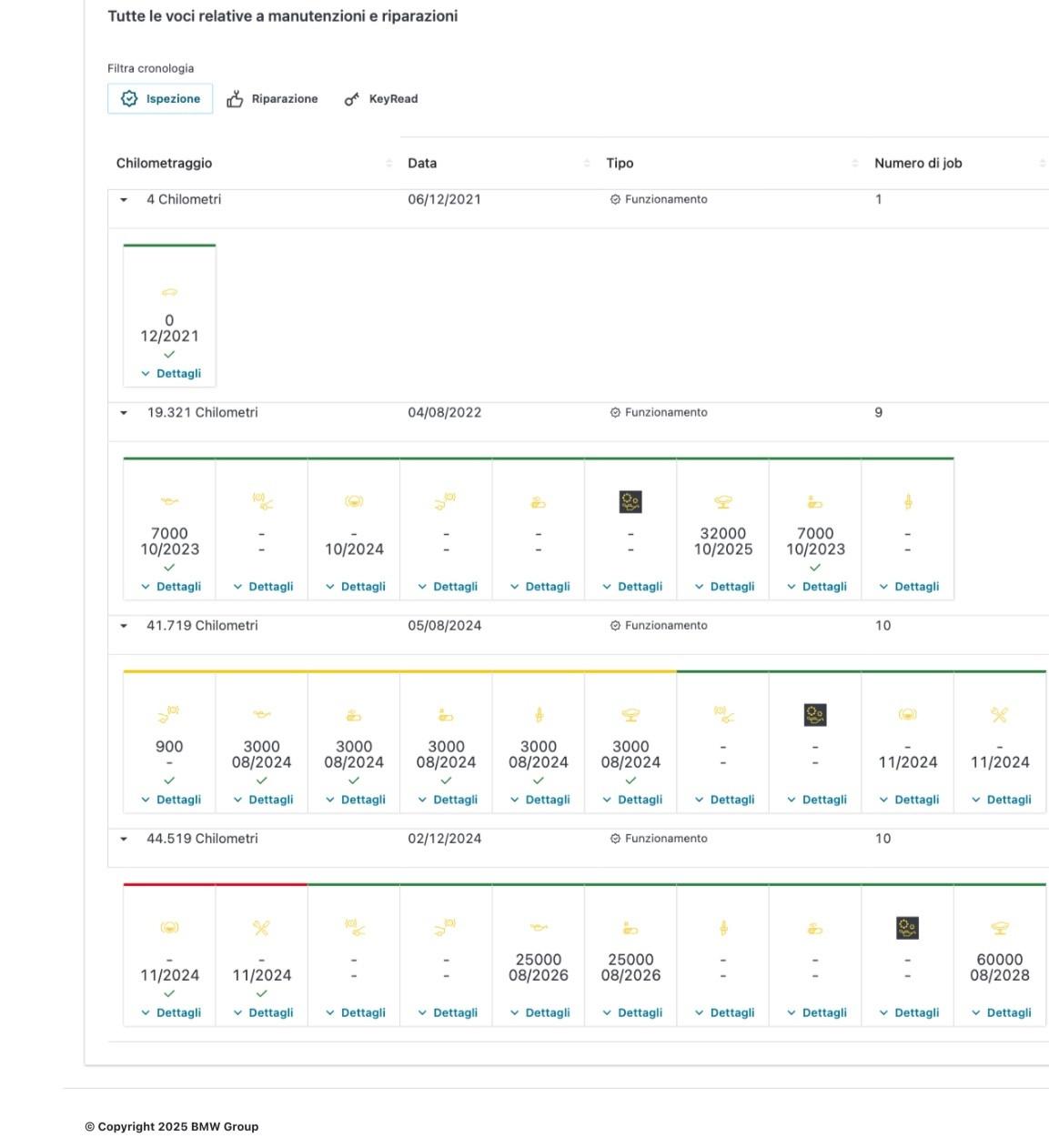Sort by the Numero di job column
The image size is (1049, 1148).
point(918,164)
